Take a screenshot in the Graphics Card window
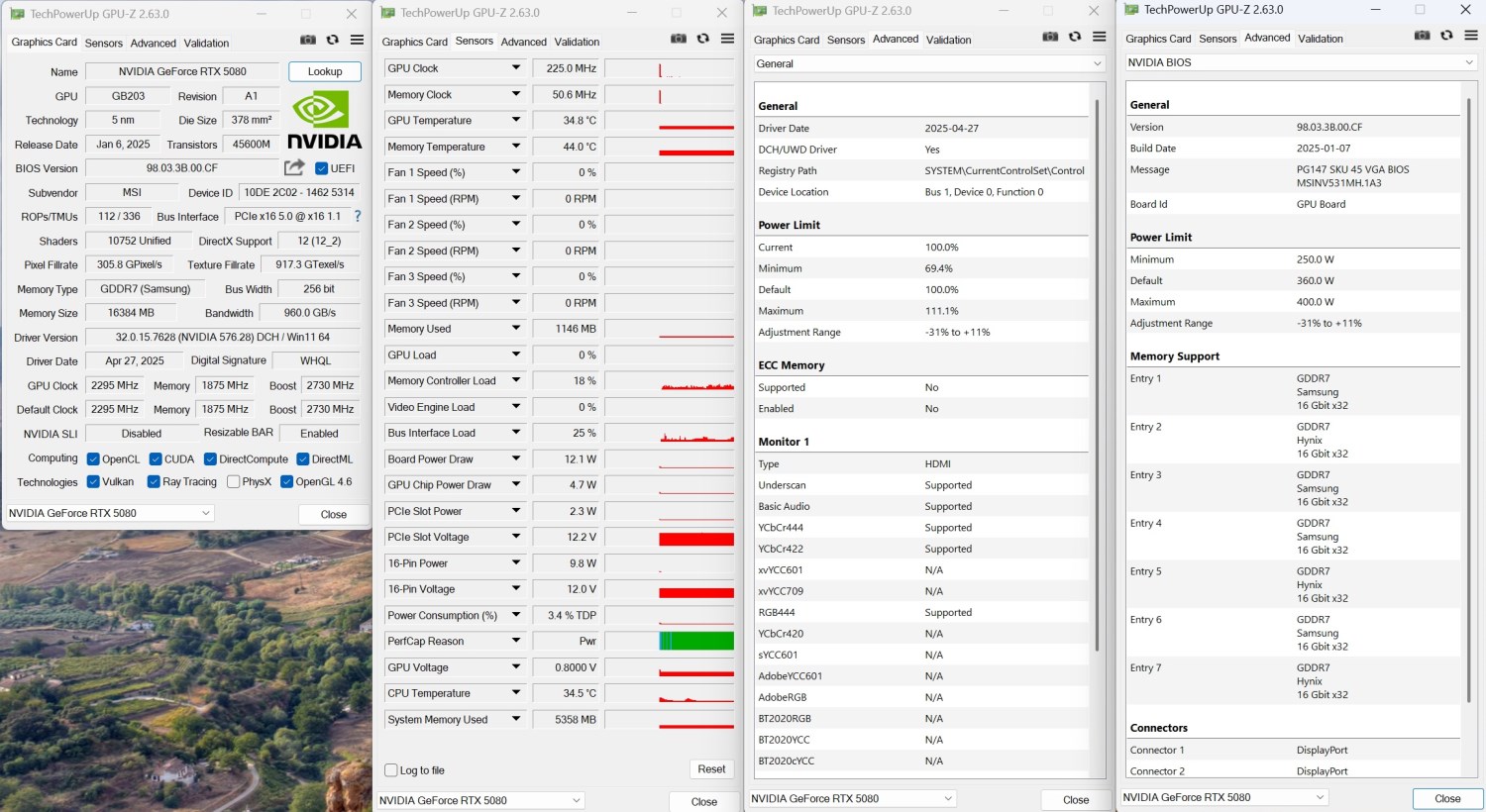1486x812 pixels. click(308, 40)
